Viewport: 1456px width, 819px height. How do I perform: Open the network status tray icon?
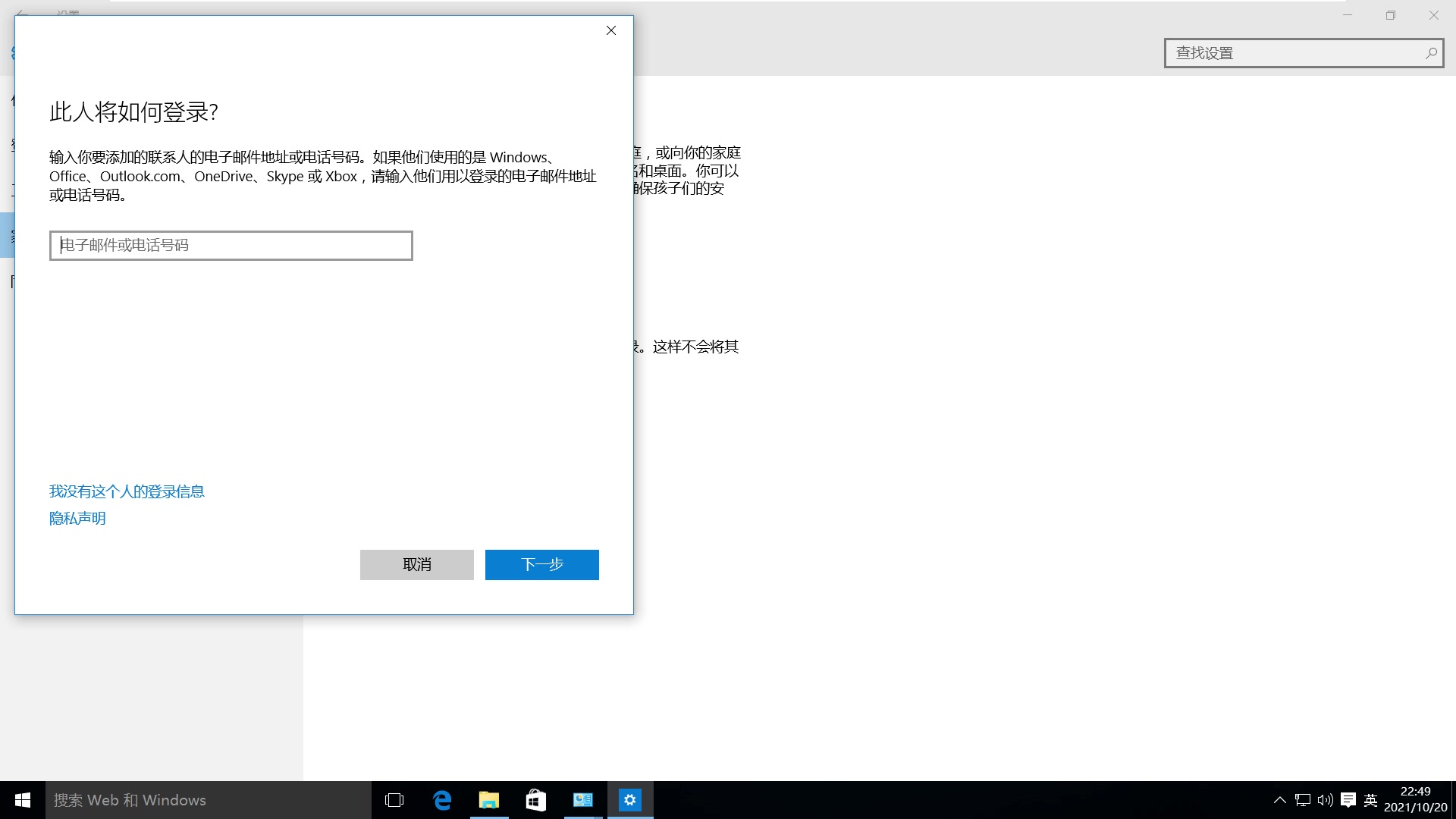[x=1303, y=800]
